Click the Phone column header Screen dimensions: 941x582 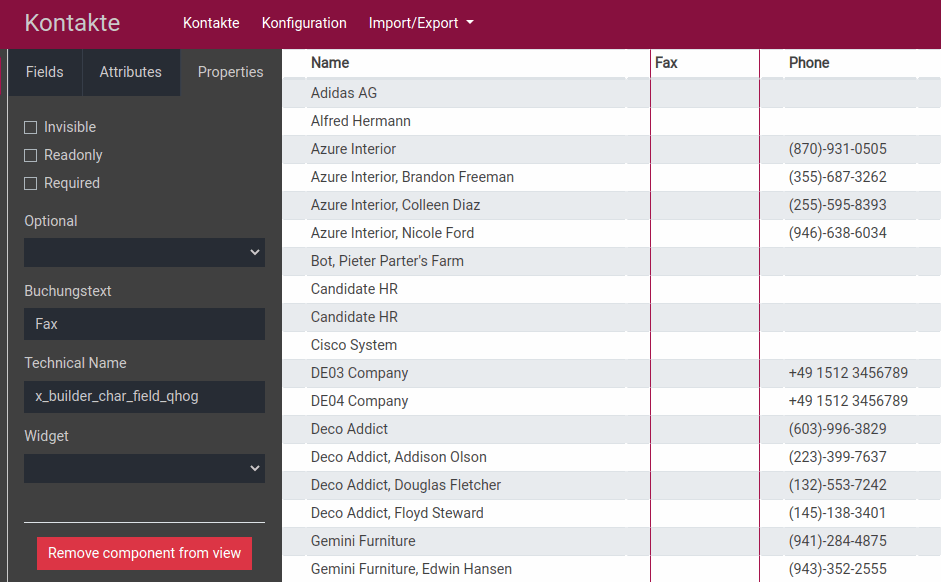click(x=809, y=63)
